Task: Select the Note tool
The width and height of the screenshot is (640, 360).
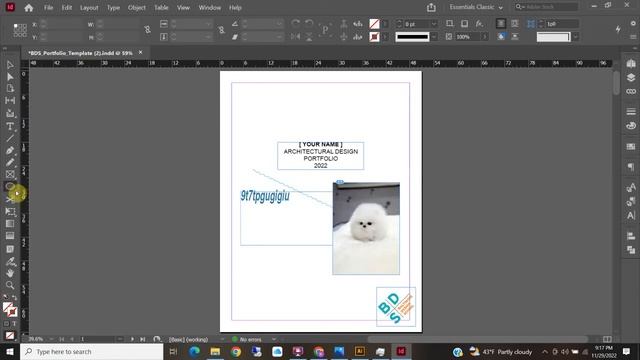Action: pyautogui.click(x=10, y=249)
